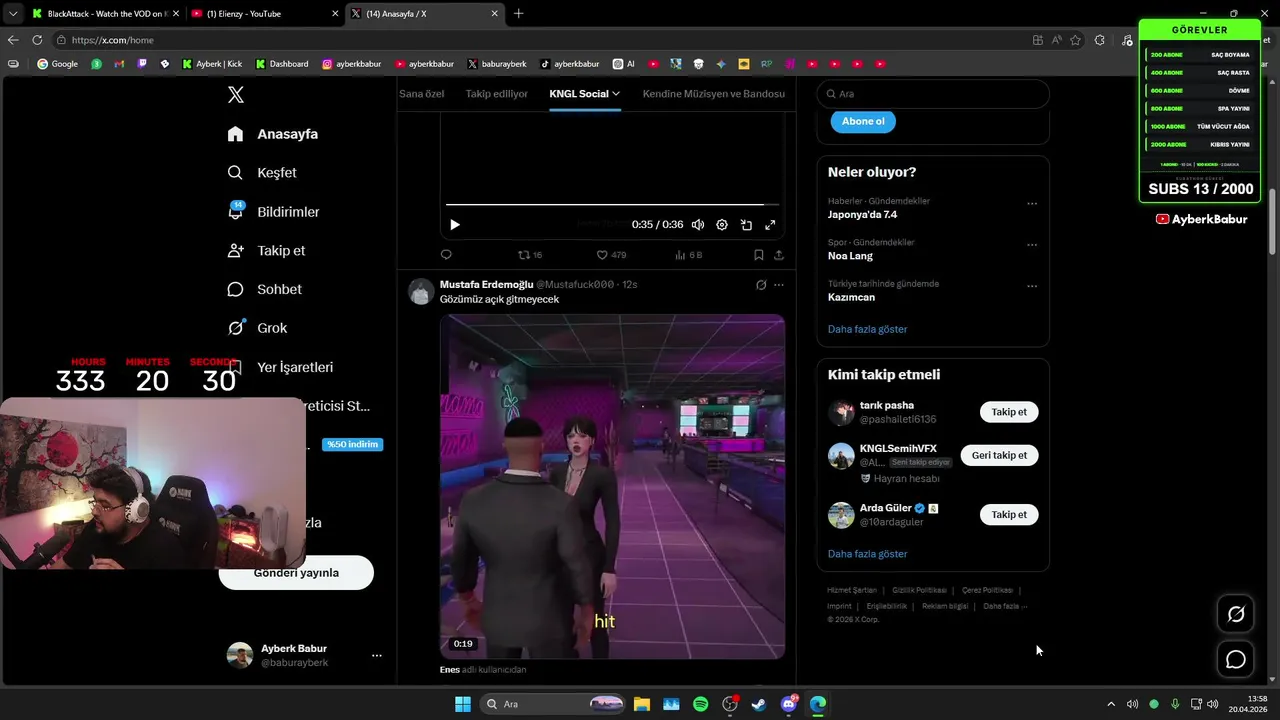
Task: Open Spotify from taskbar
Action: (701, 704)
